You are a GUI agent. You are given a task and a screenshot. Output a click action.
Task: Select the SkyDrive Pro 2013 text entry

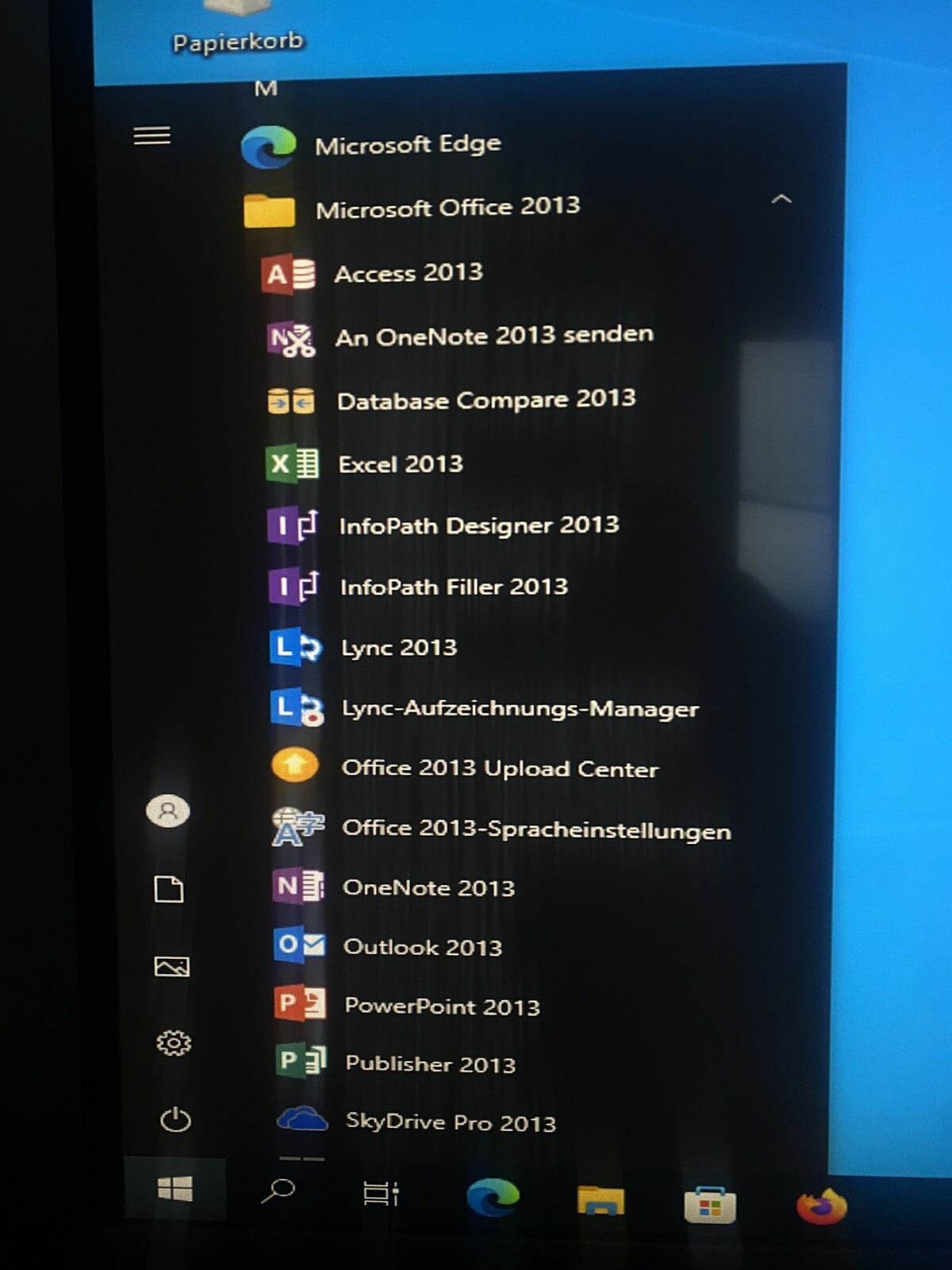point(451,1122)
